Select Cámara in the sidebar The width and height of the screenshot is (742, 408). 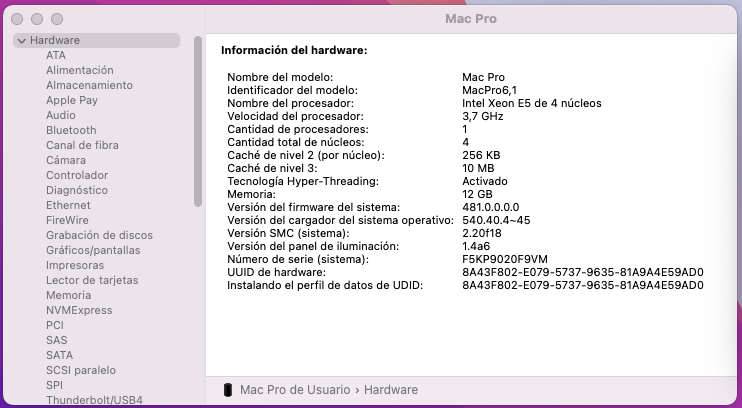click(x=66, y=160)
